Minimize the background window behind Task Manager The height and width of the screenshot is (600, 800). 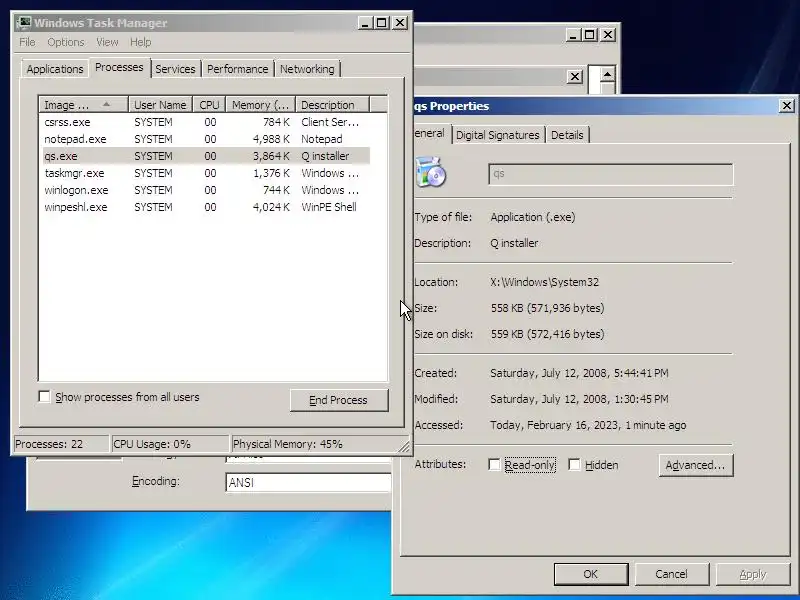point(573,35)
